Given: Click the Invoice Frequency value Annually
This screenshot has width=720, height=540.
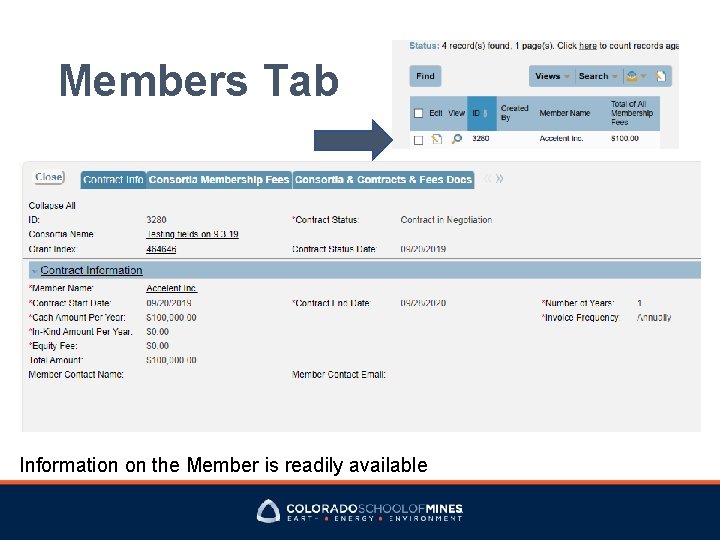Looking at the screenshot, I should pos(654,317).
